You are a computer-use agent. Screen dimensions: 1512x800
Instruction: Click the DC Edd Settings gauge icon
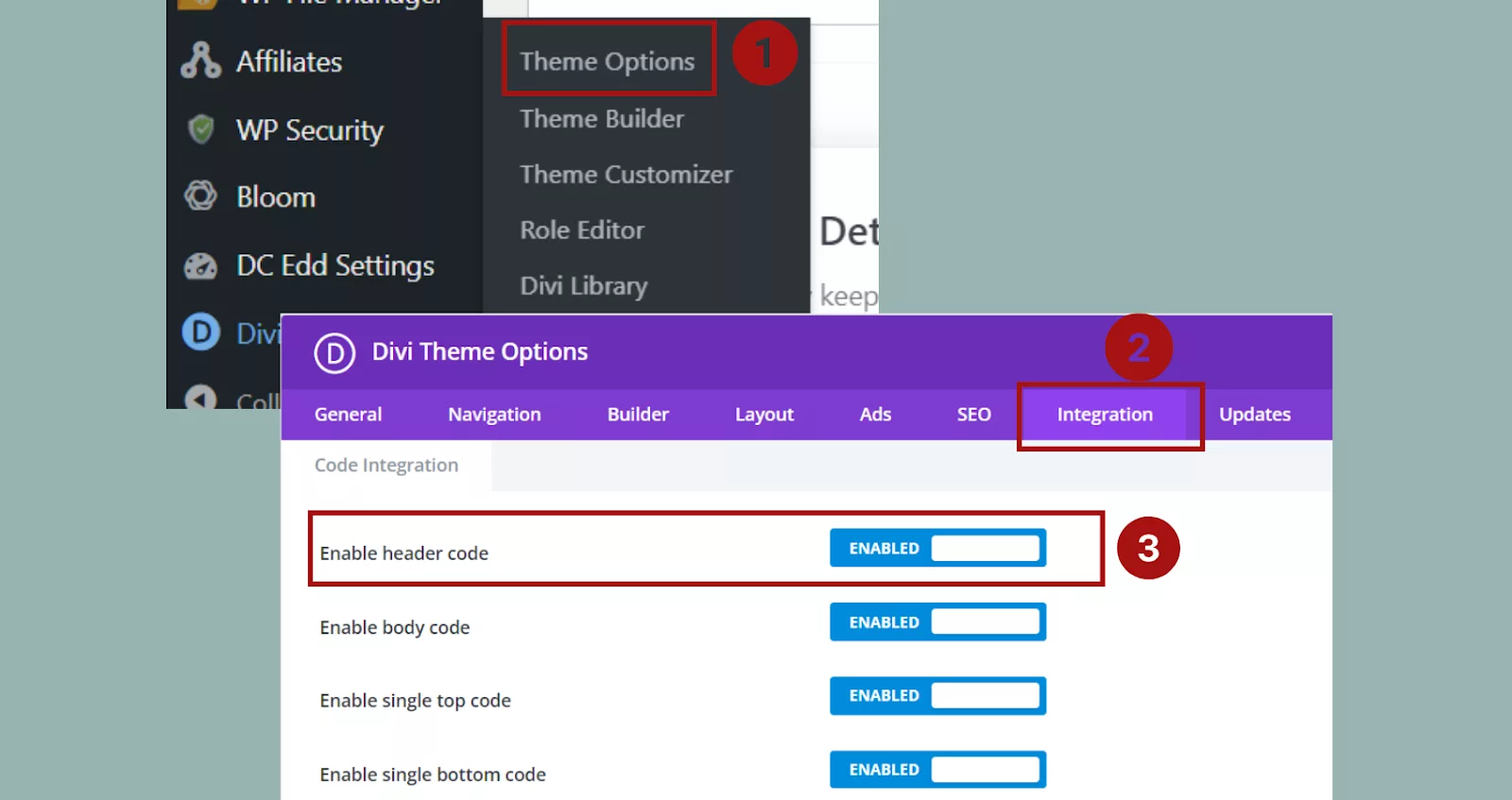[x=200, y=266]
